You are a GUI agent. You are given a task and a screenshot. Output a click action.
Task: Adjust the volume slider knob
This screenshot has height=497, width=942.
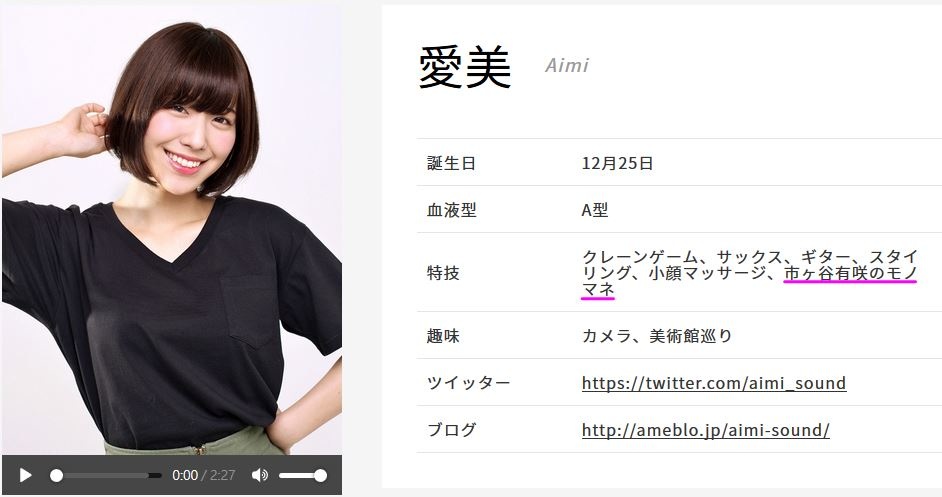click(x=320, y=475)
